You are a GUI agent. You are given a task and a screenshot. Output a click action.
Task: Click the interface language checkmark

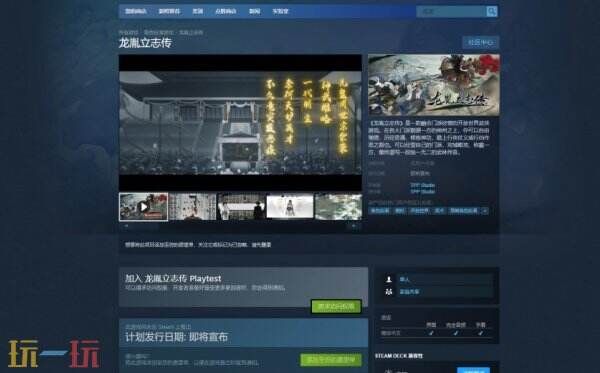tap(431, 333)
